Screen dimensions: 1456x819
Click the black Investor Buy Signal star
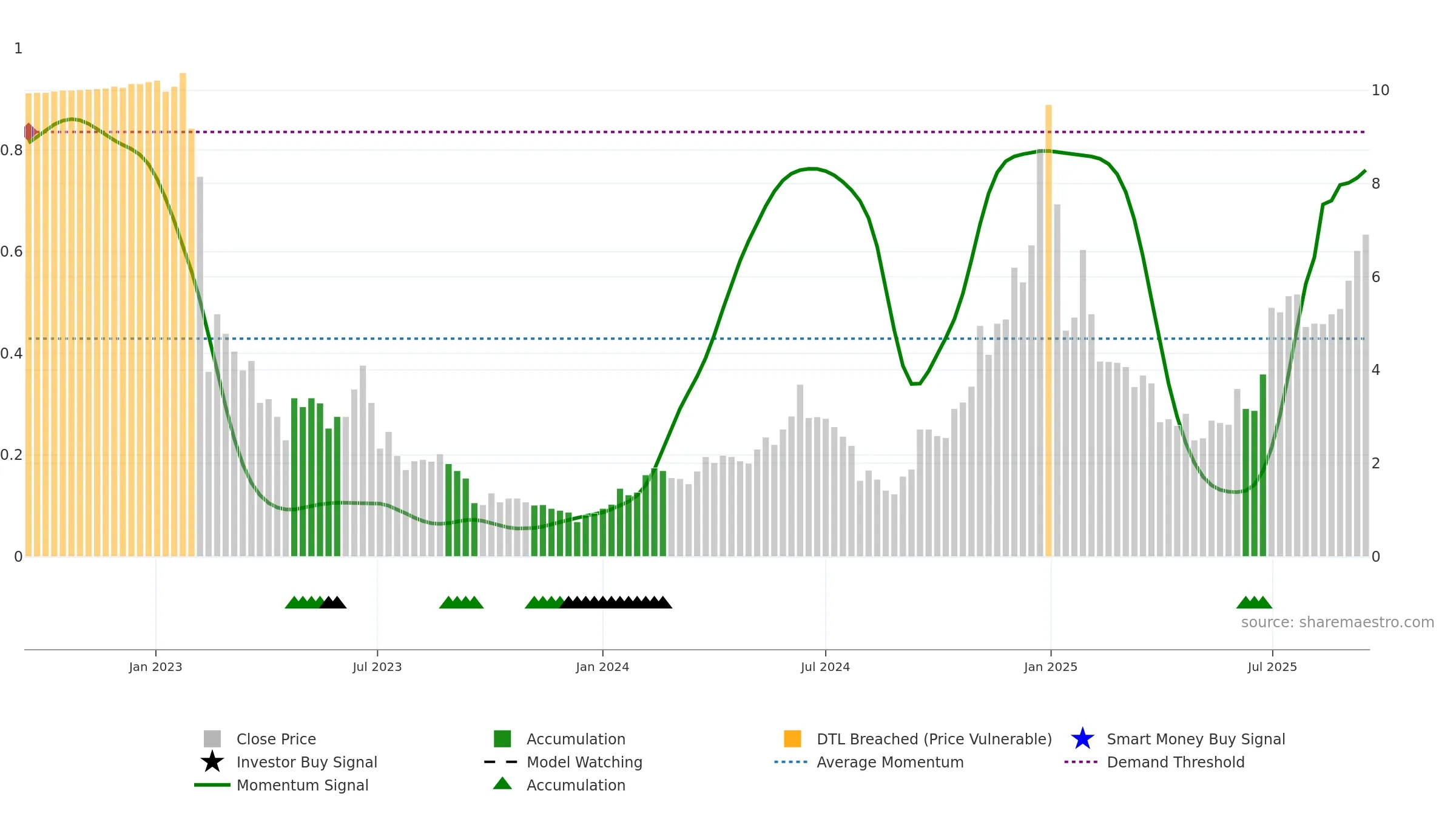[212, 762]
